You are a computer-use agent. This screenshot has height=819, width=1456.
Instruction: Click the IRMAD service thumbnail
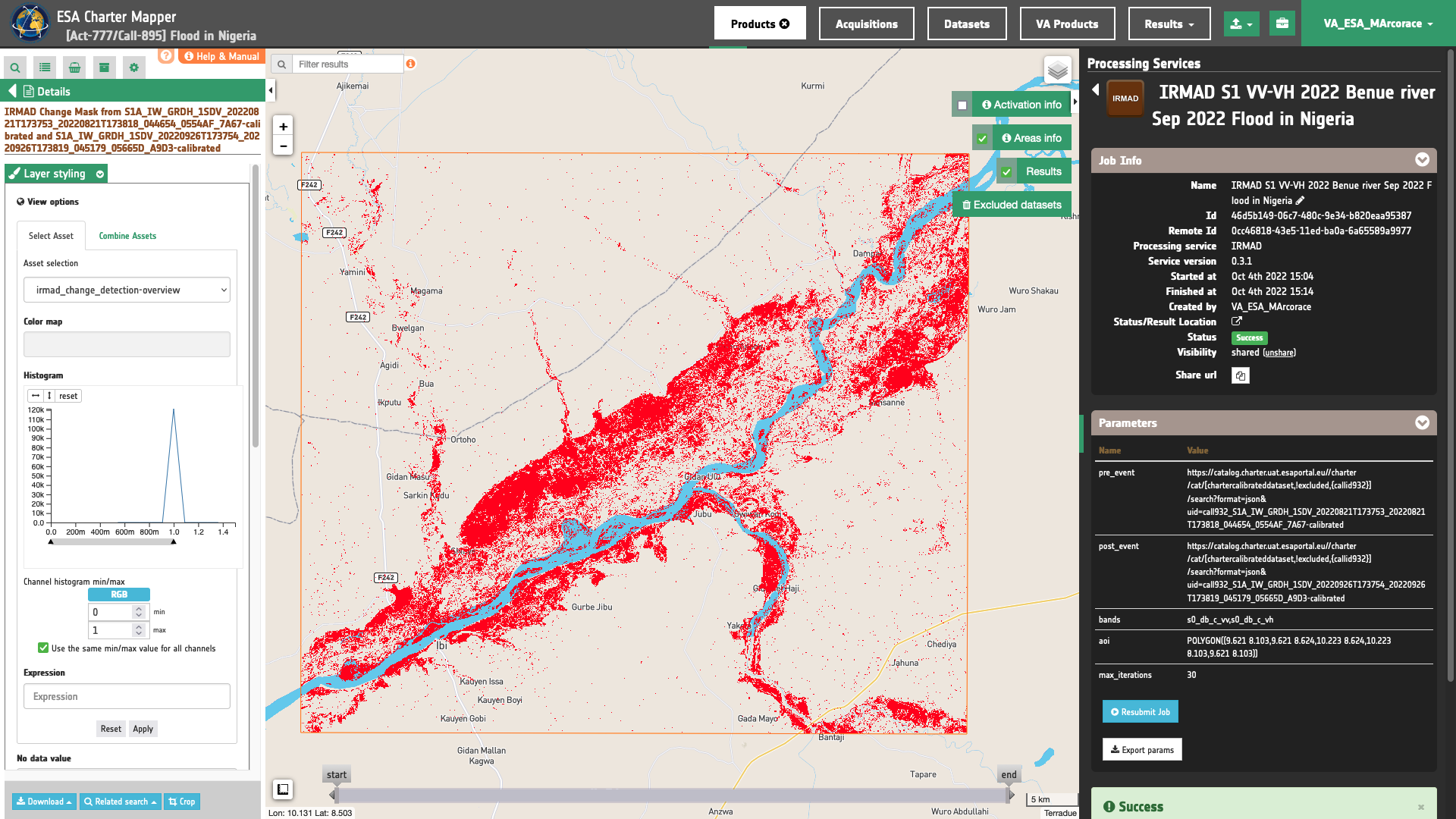coord(1125,99)
